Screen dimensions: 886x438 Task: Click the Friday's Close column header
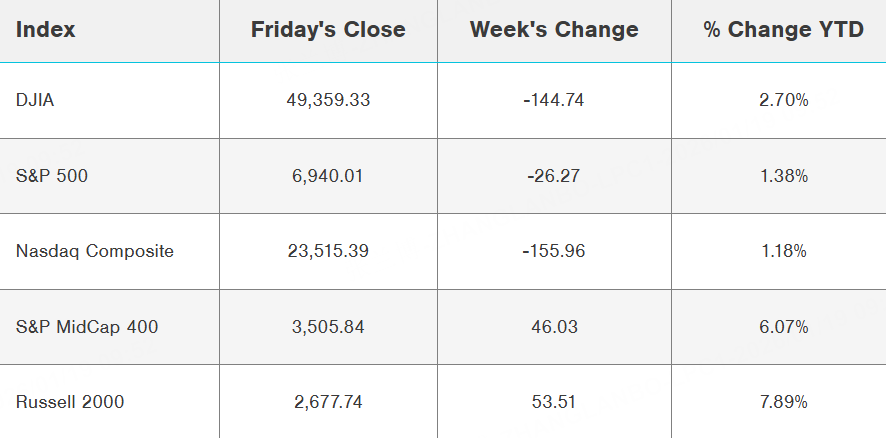[328, 30]
